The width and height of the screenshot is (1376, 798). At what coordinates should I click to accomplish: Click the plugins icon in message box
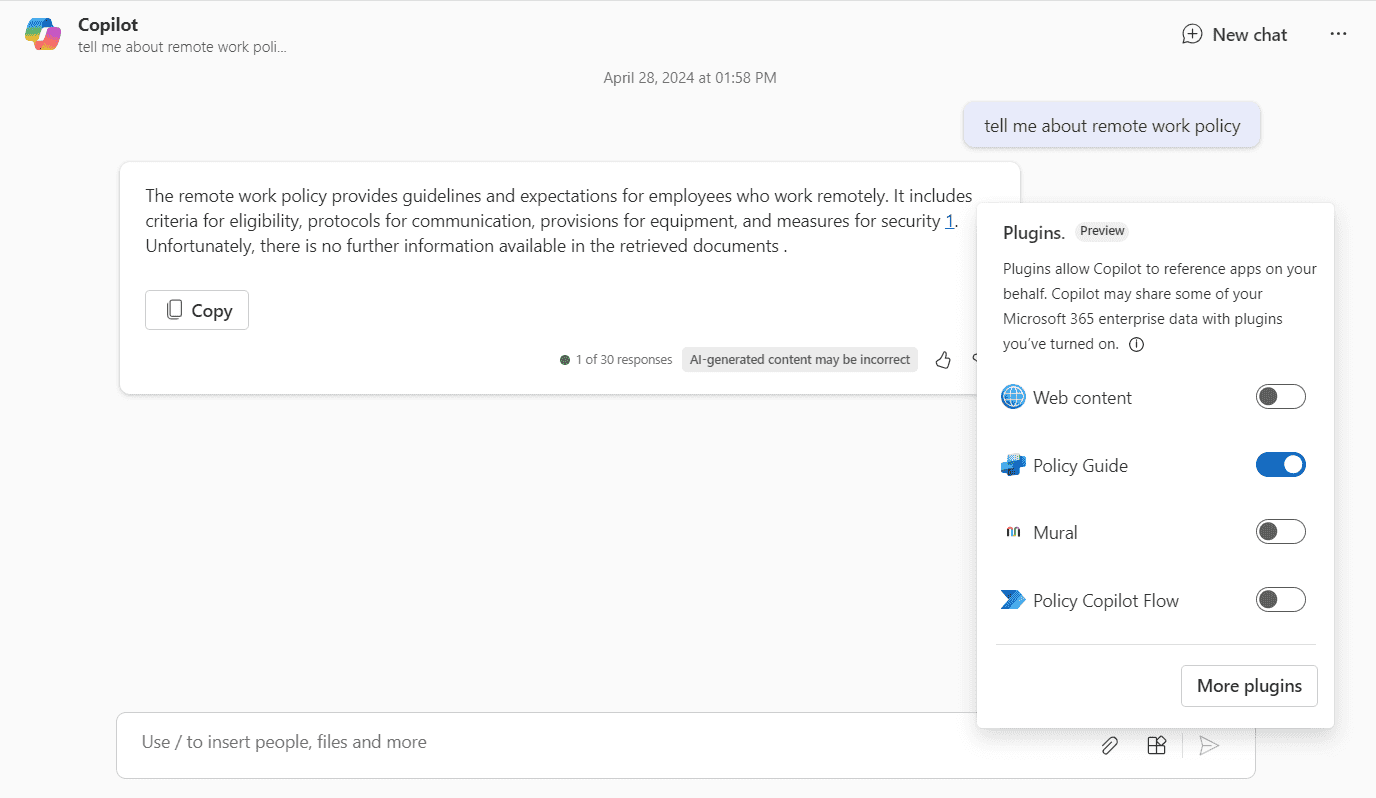point(1156,745)
